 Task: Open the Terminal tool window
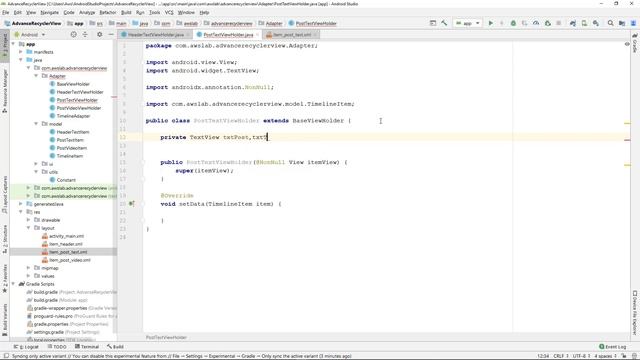(x=87, y=347)
